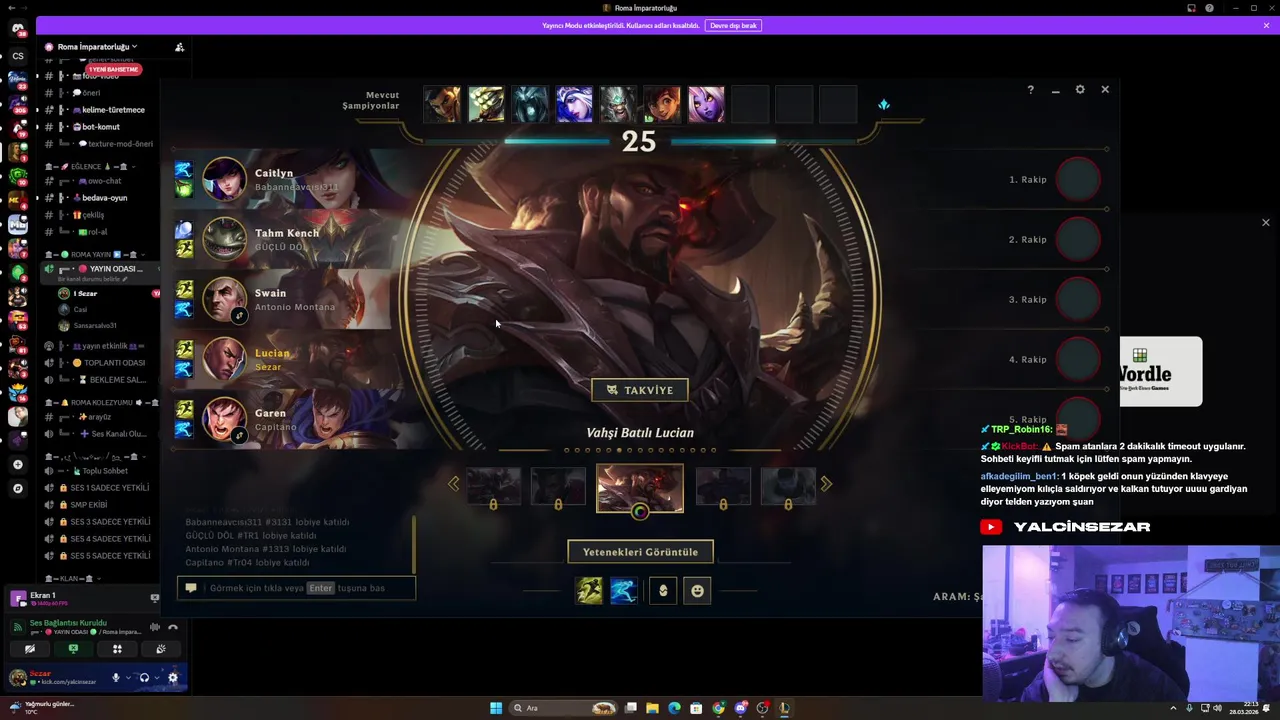Open the CS server icon
The height and width of the screenshot is (720, 1280).
pos(17,56)
